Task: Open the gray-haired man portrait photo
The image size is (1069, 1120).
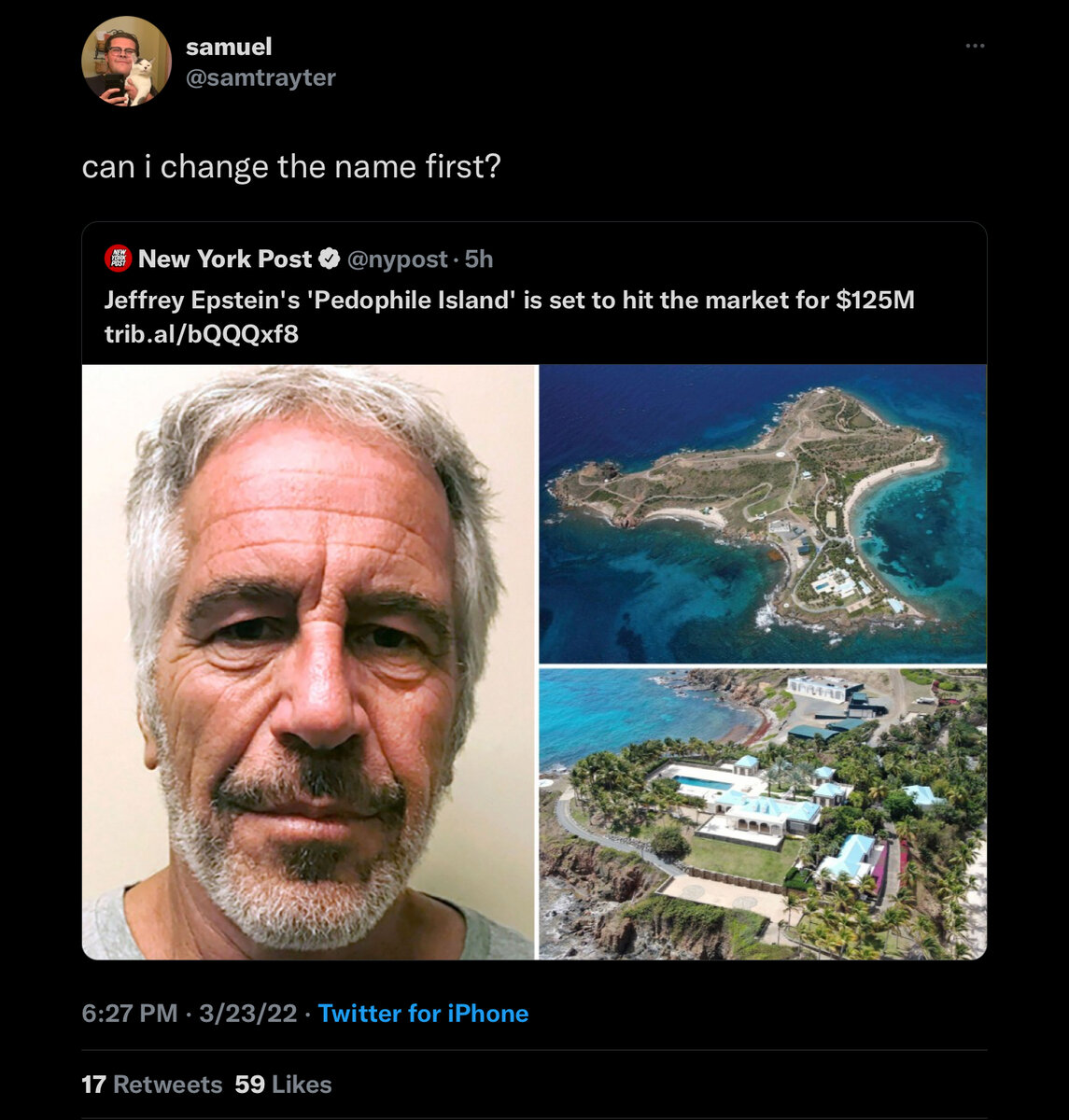Action: pyautogui.click(x=309, y=662)
